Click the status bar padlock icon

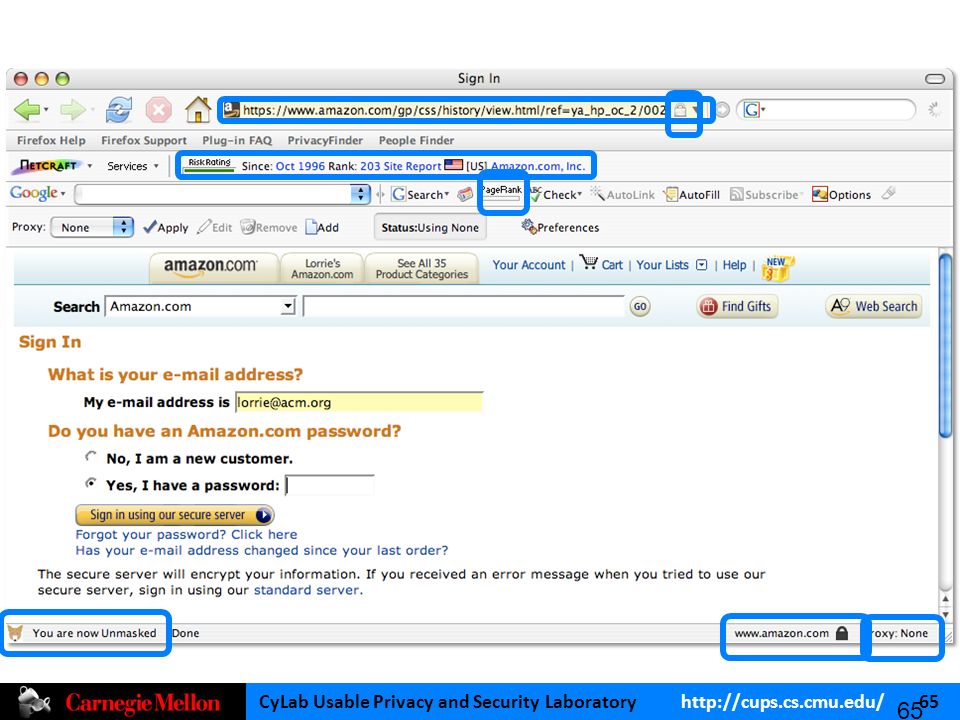click(842, 632)
